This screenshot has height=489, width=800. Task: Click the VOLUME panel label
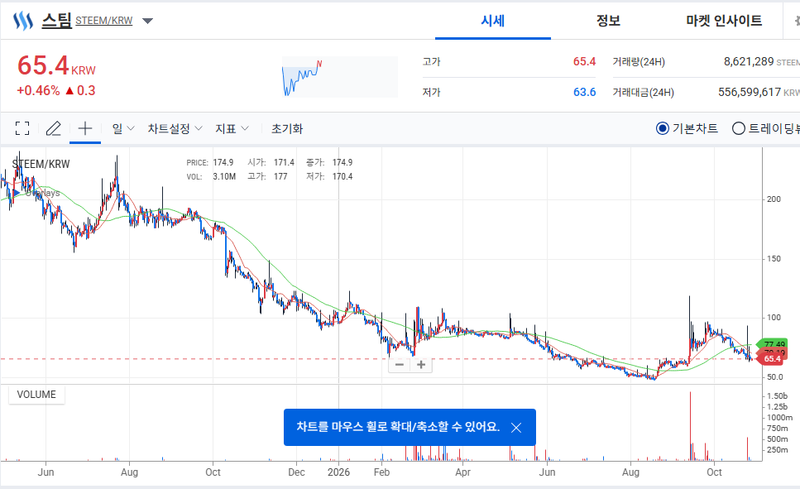point(36,395)
